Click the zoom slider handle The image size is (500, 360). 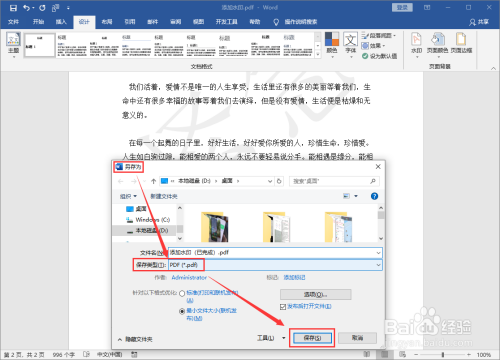[x=443, y=355]
